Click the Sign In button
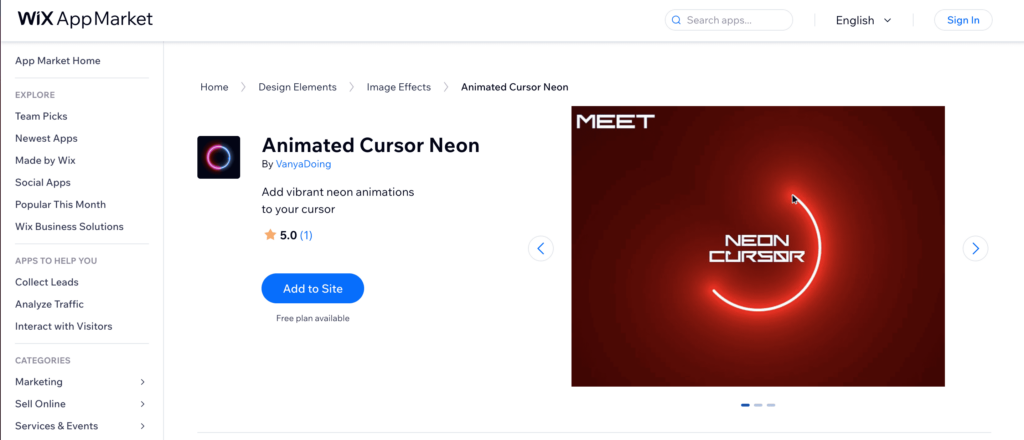The image size is (1024, 440). pyautogui.click(x=963, y=20)
